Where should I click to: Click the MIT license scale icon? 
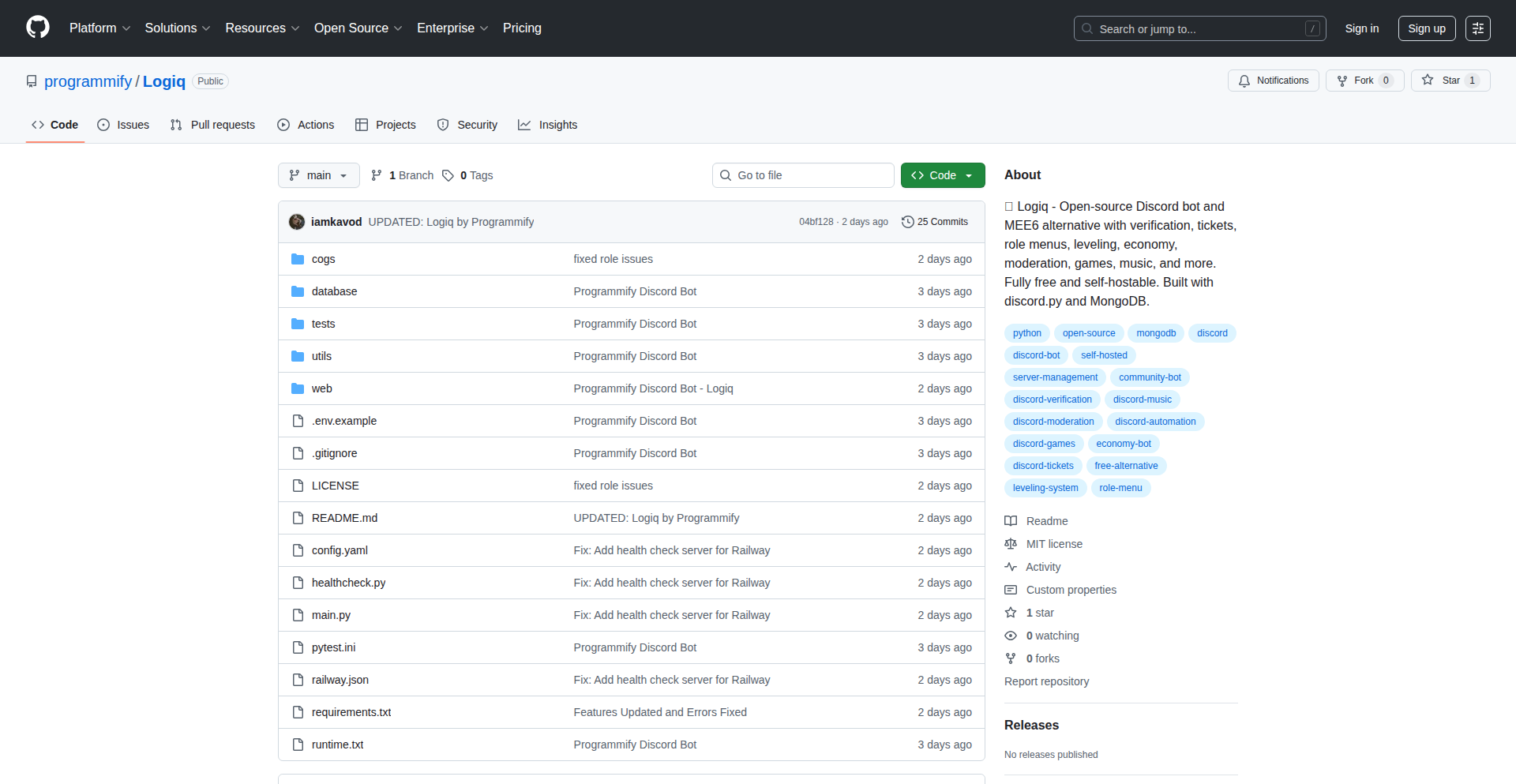pyautogui.click(x=1011, y=544)
